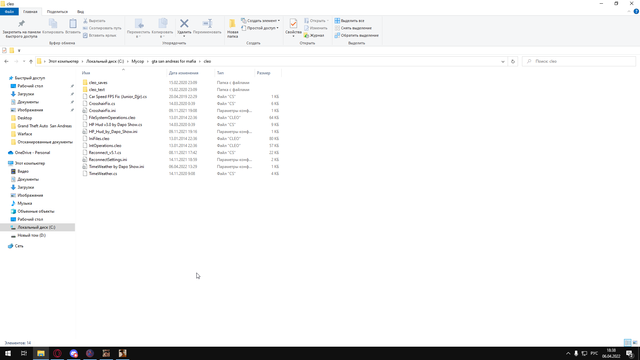
Task: Sort by Name (Имя) column header
Action: pos(123,73)
